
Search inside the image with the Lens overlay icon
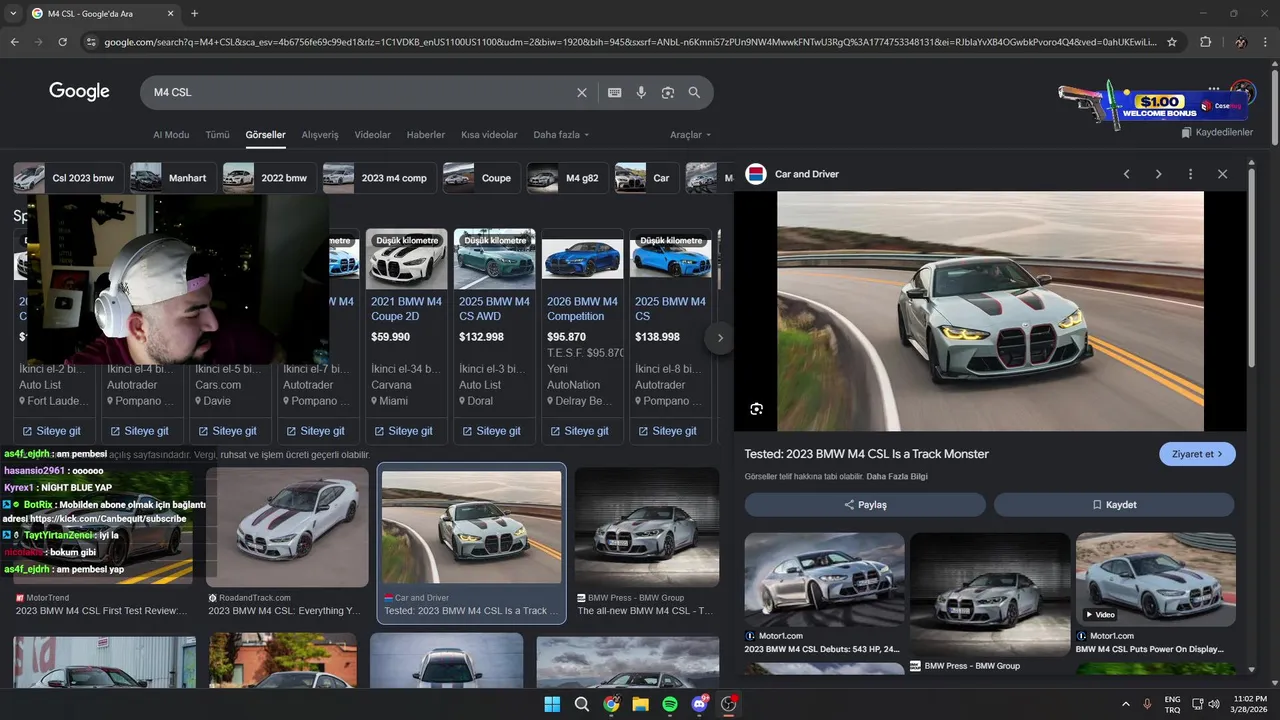[757, 409]
